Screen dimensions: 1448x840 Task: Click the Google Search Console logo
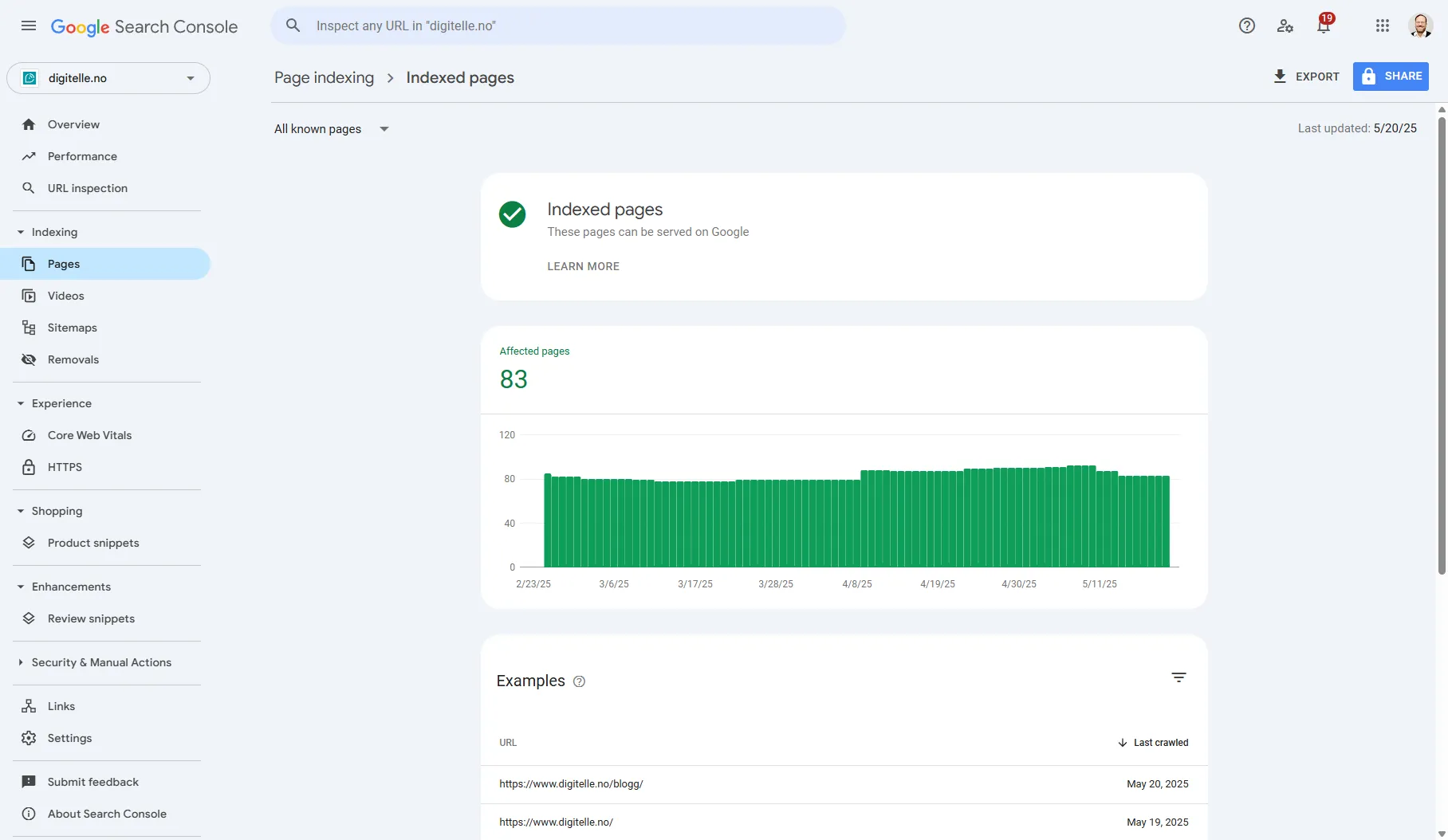click(x=144, y=26)
